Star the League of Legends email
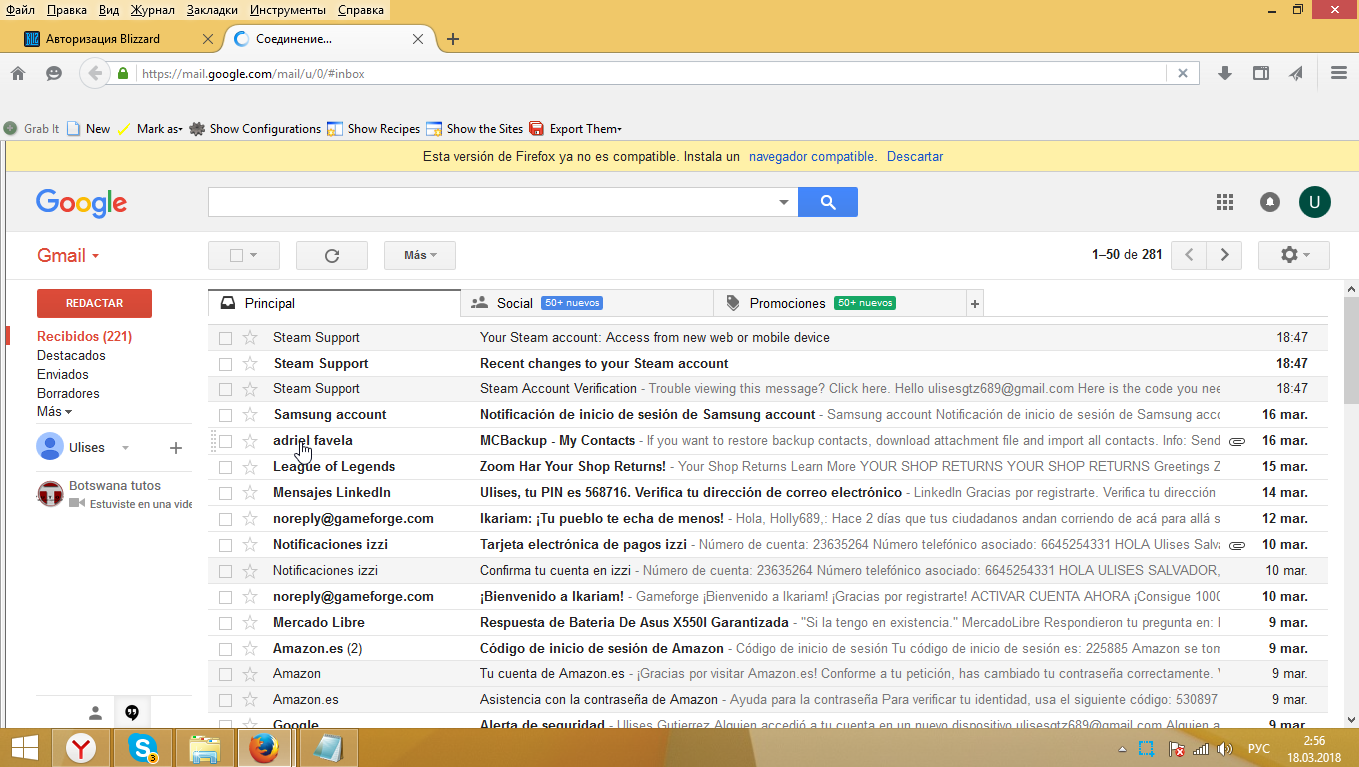 point(250,467)
